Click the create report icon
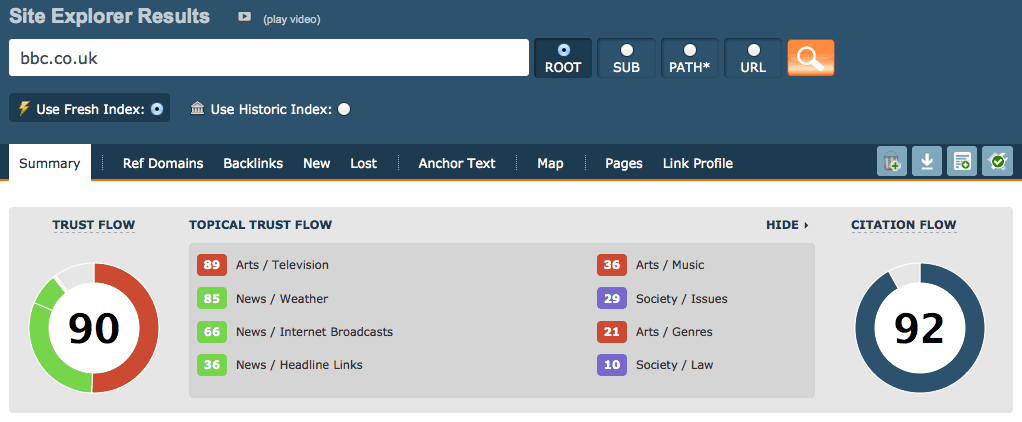Image resolution: width=1022 pixels, height=422 pixels. [x=961, y=161]
